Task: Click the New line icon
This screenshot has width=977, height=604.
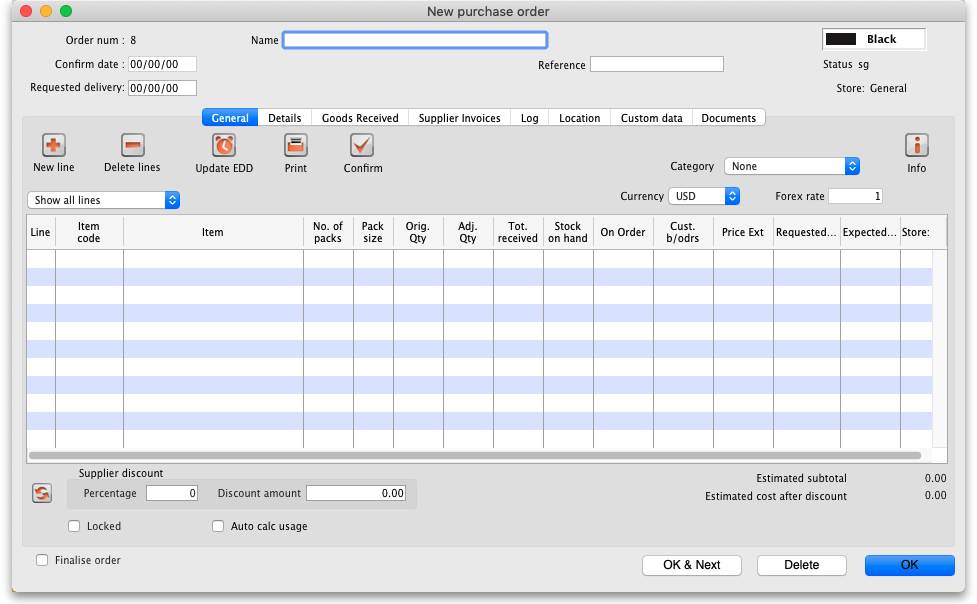Action: [x=53, y=145]
